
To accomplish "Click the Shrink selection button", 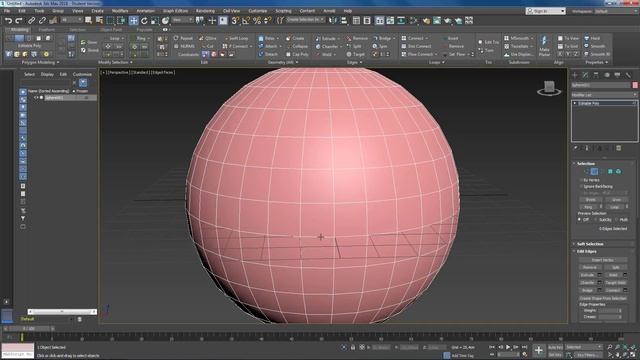I will tap(590, 200).
